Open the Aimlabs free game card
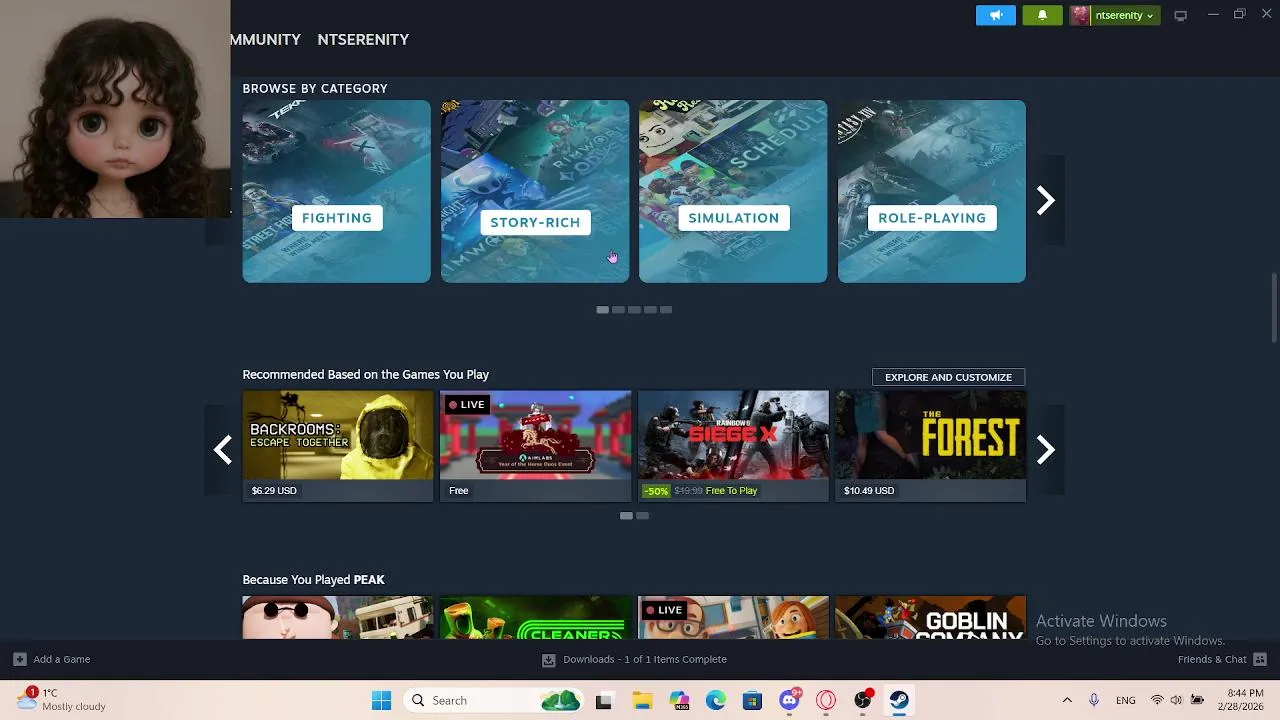 pos(535,446)
